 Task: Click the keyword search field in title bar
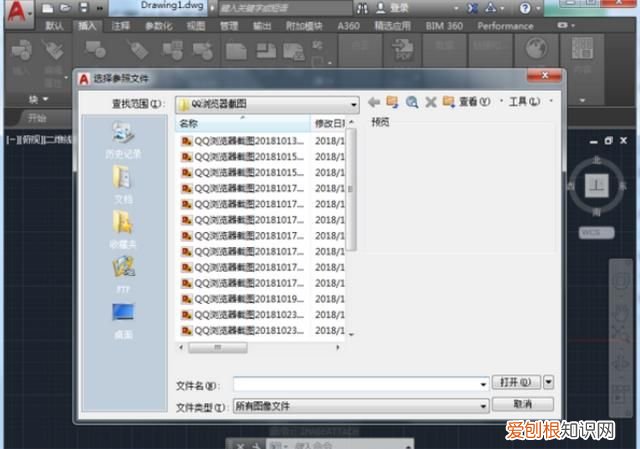tap(286, 8)
